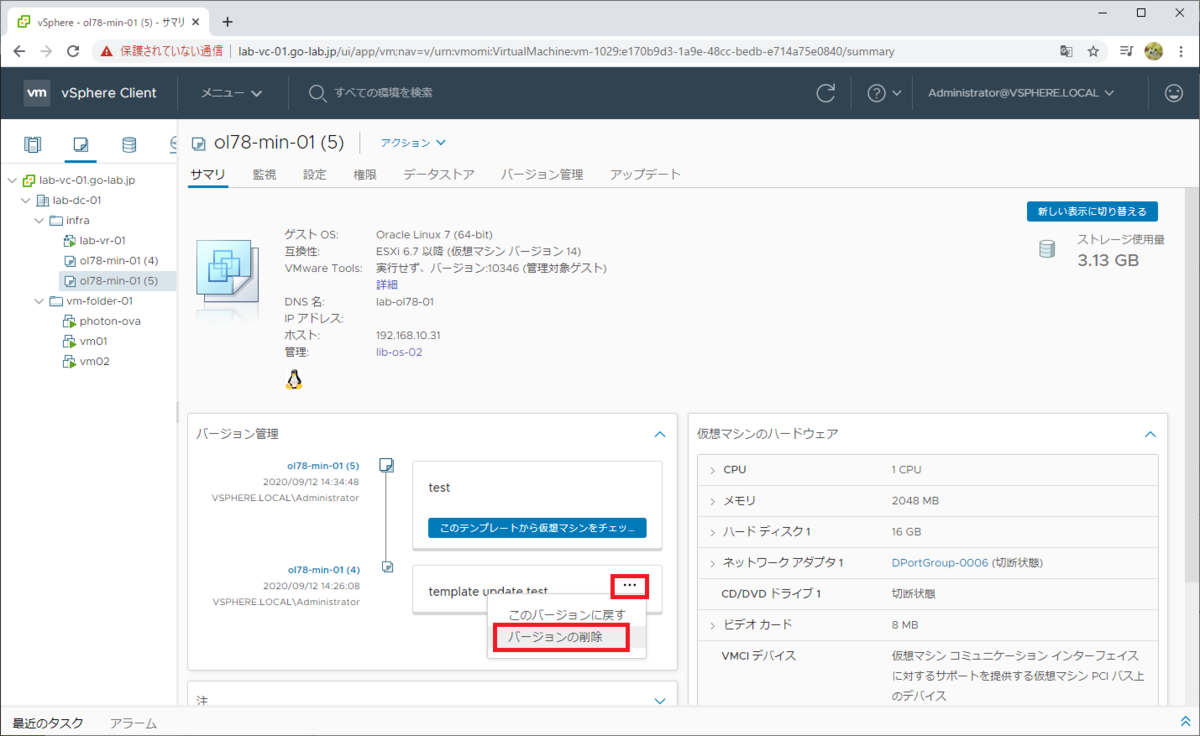Bookmark this page with the star icon
This screenshot has height=736, width=1200.
1093,51
